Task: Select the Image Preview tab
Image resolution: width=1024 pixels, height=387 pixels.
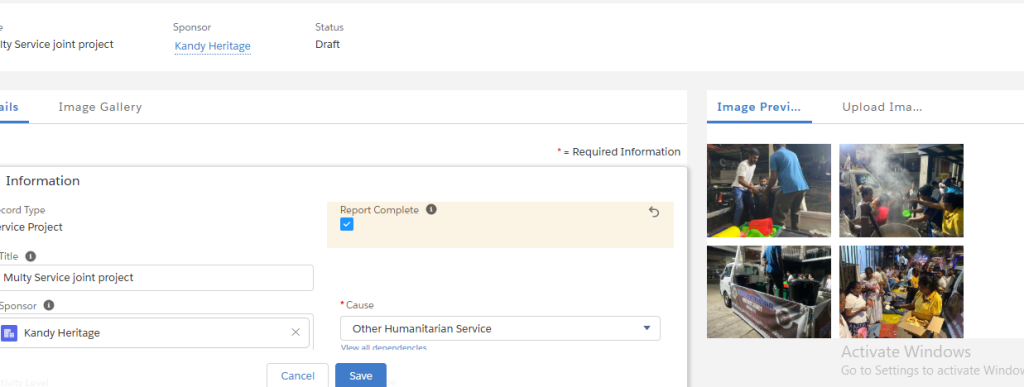Action: [759, 107]
